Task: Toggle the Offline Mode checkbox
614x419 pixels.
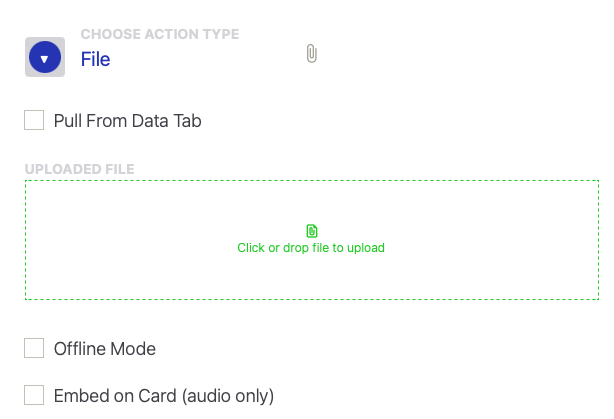Action: coord(34,348)
